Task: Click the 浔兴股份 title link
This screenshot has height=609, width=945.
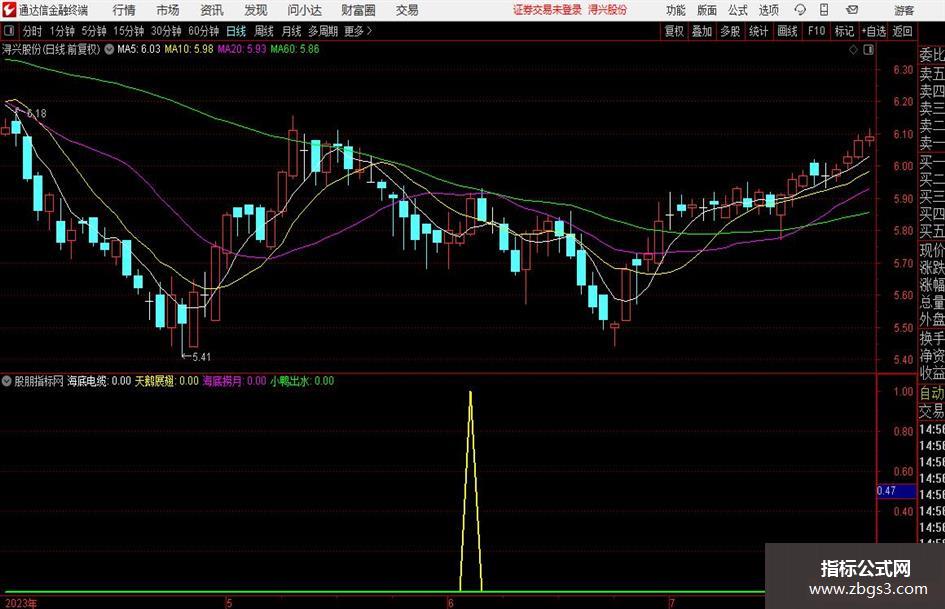Action: pyautogui.click(x=608, y=10)
